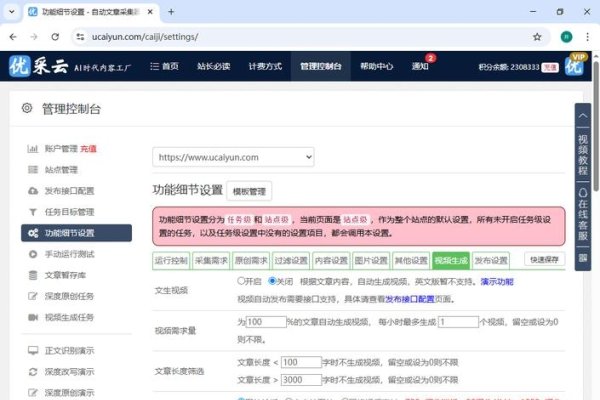Open 计费方式 in top navigation
The width and height of the screenshot is (600, 400).
click(265, 66)
